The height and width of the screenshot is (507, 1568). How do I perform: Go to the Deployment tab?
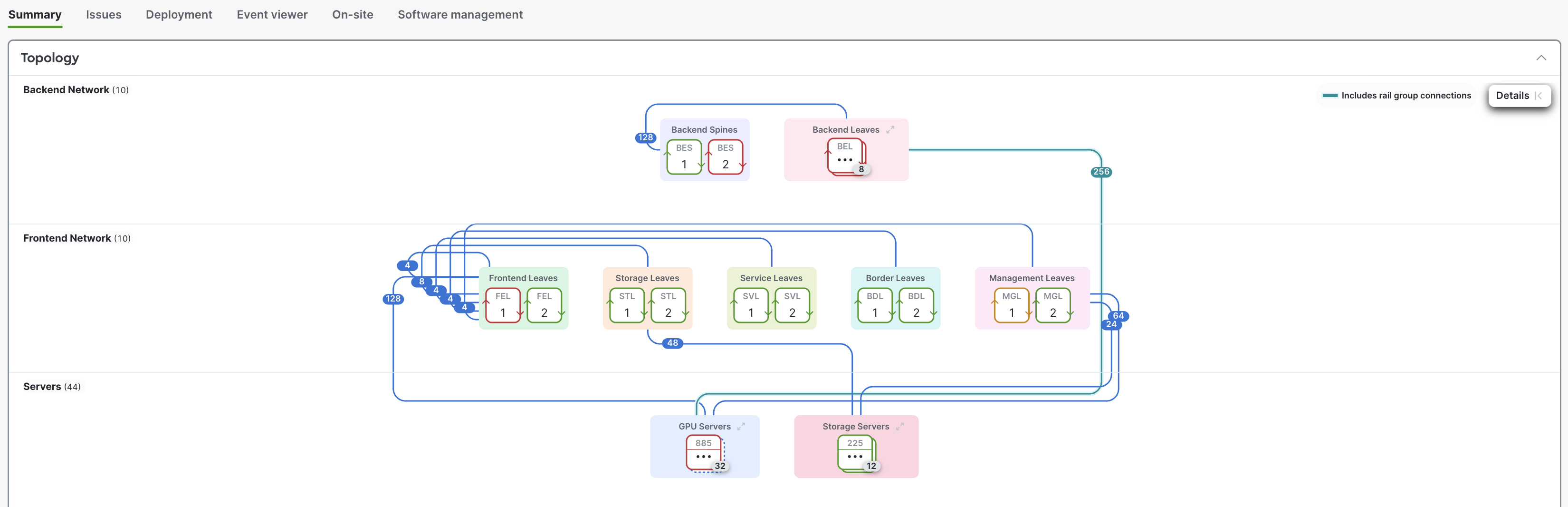coord(178,15)
